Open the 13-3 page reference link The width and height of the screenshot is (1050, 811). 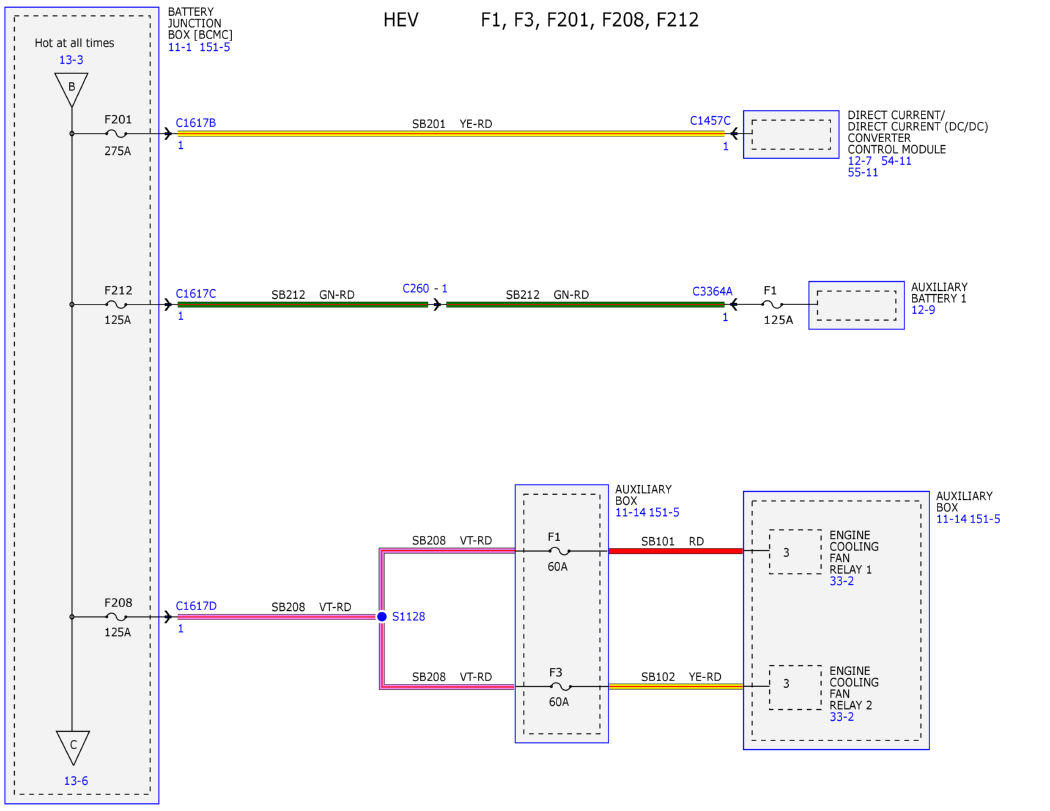pos(71,60)
